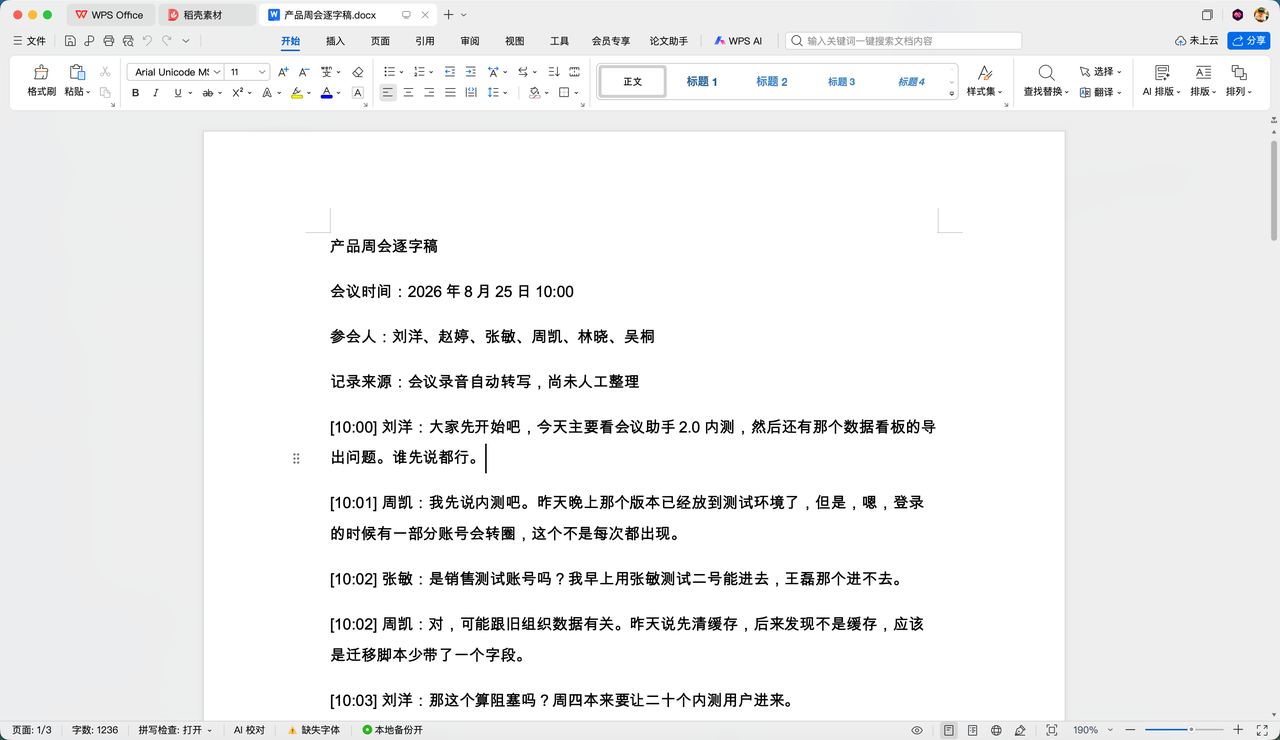
Task: Click the decrease indent icon
Action: 450,72
